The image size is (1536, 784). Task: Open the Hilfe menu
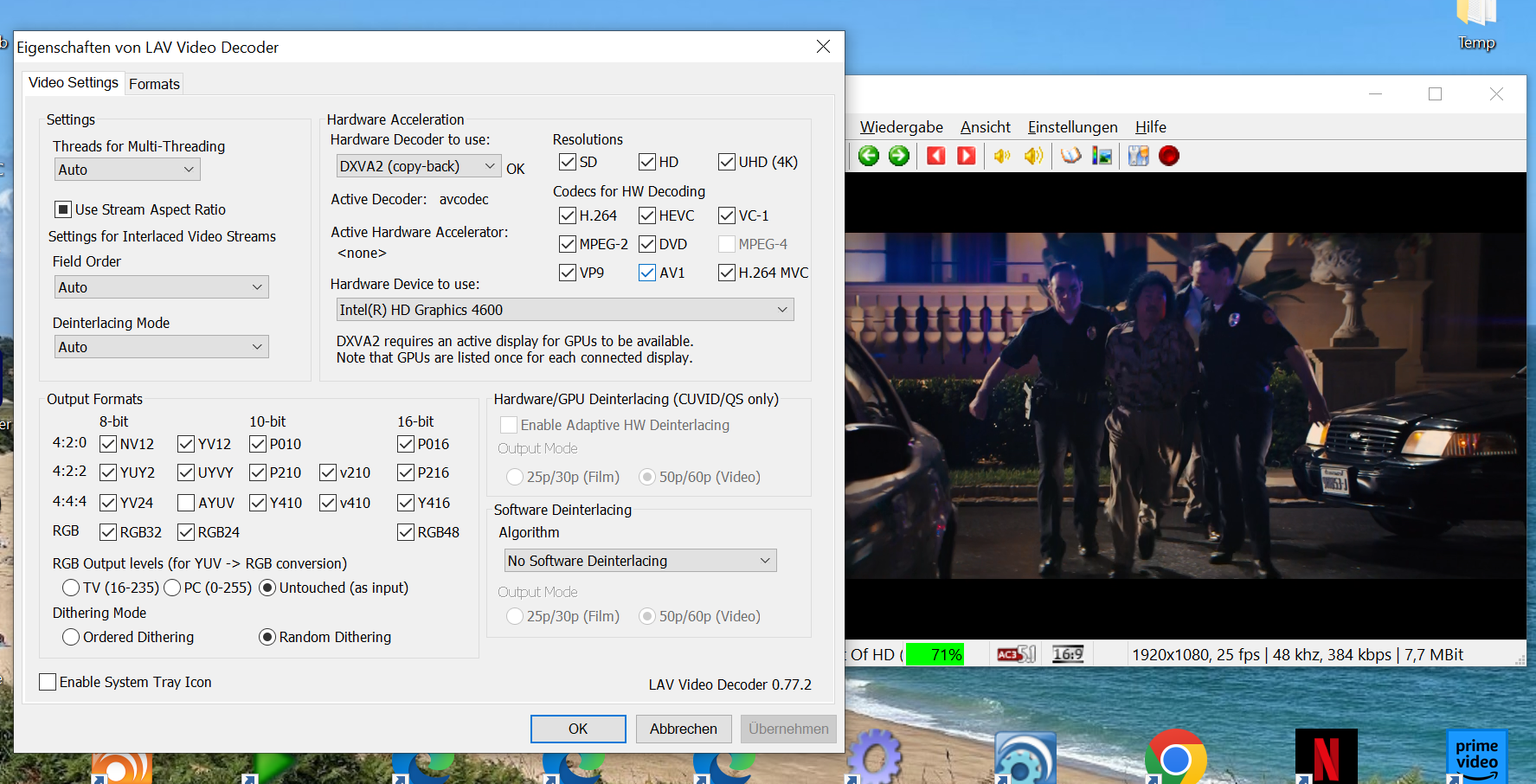click(1150, 127)
